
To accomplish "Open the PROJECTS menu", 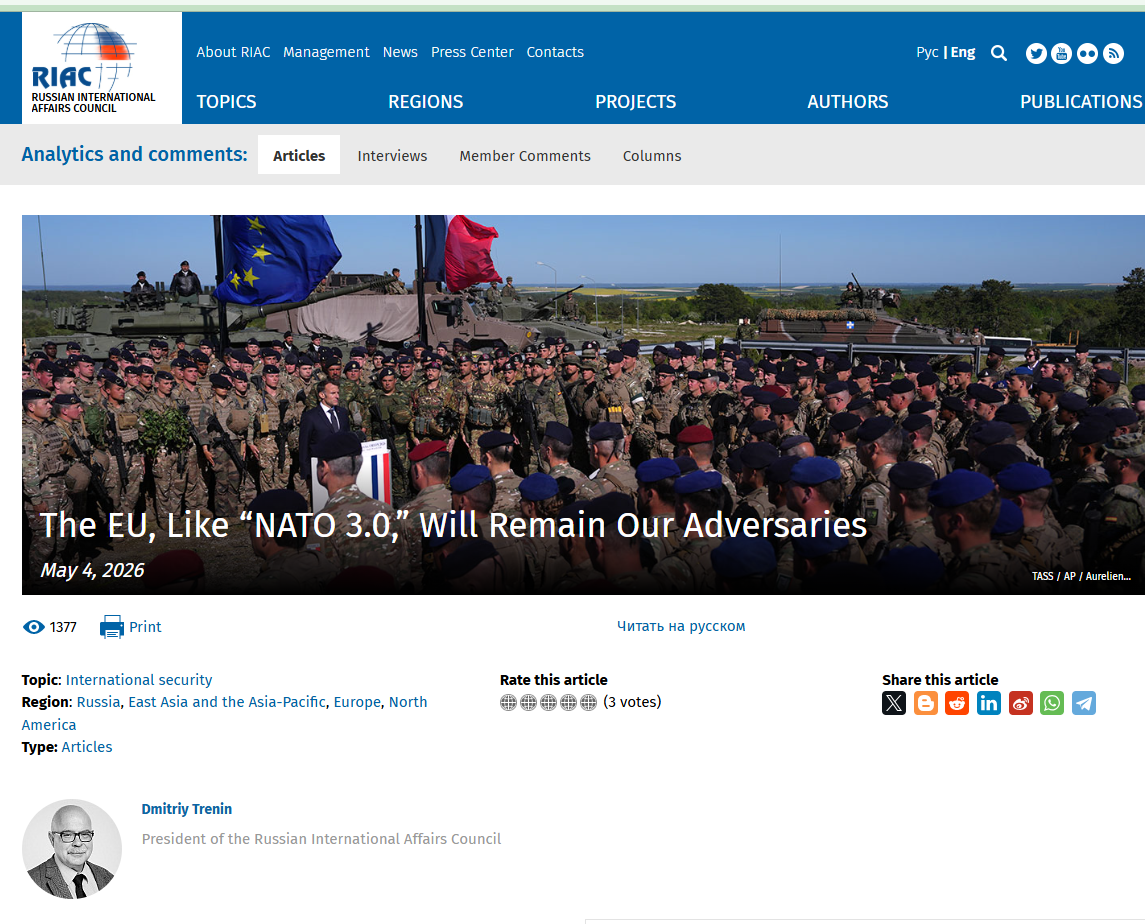I will click(635, 102).
